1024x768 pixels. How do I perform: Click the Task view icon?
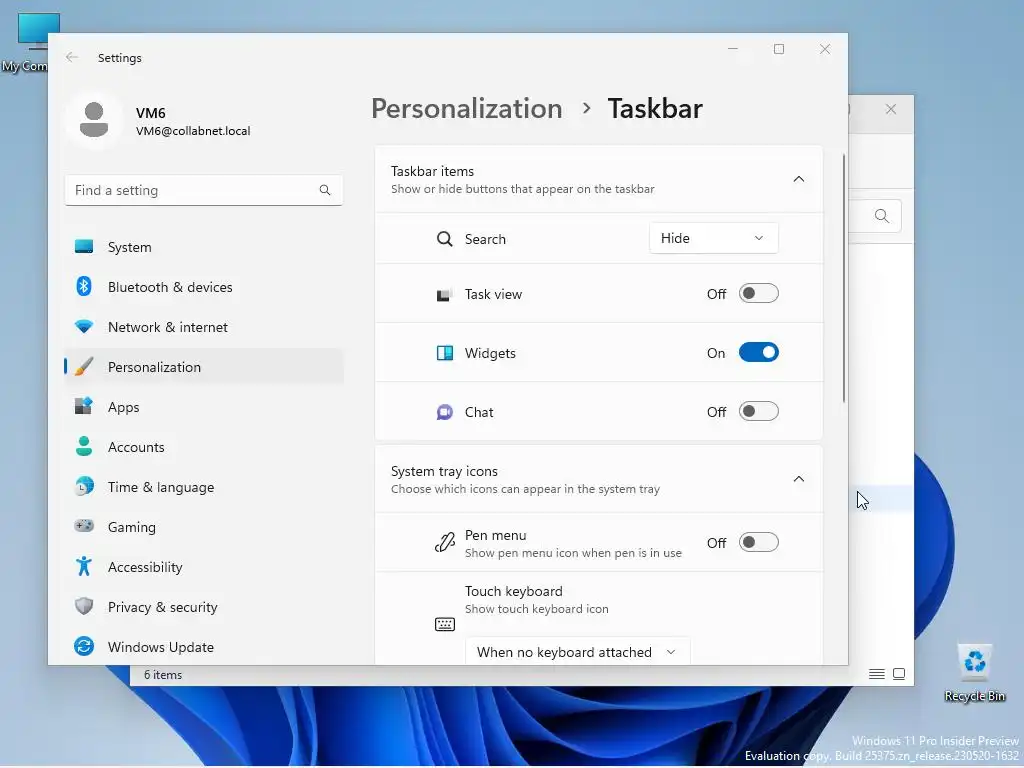444,295
